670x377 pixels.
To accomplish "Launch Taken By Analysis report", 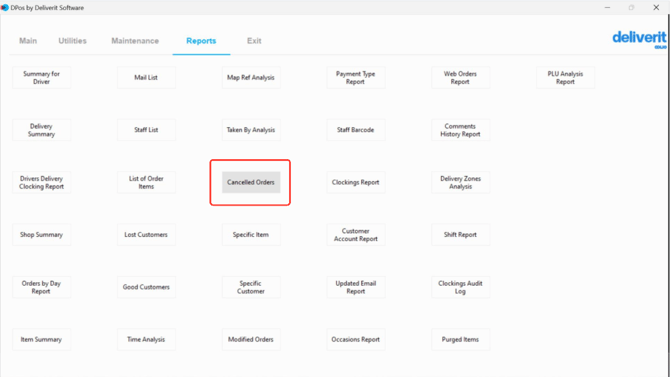I will [251, 130].
